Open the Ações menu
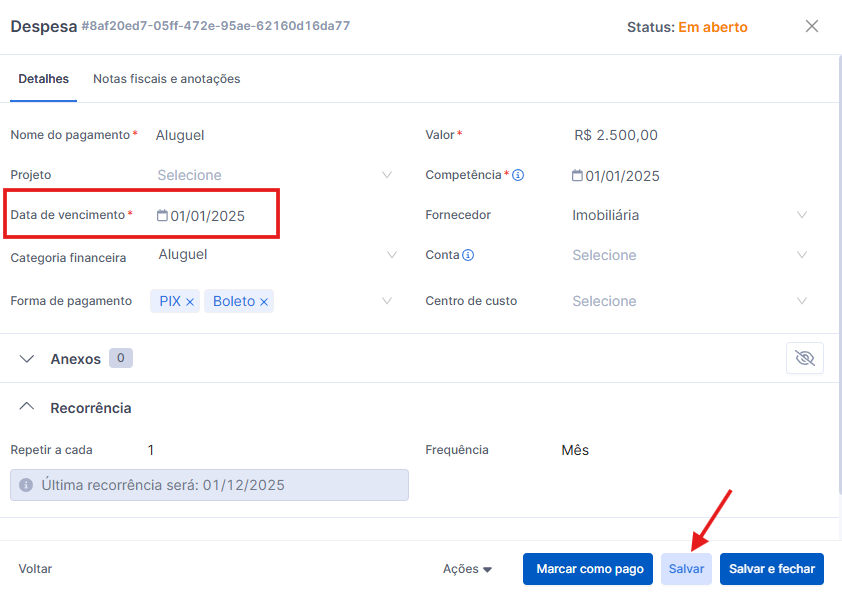Image resolution: width=842 pixels, height=592 pixels. pos(467,569)
